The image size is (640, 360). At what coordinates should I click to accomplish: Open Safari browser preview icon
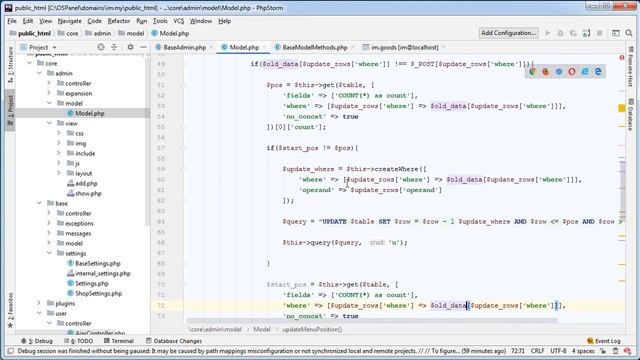(x=558, y=72)
